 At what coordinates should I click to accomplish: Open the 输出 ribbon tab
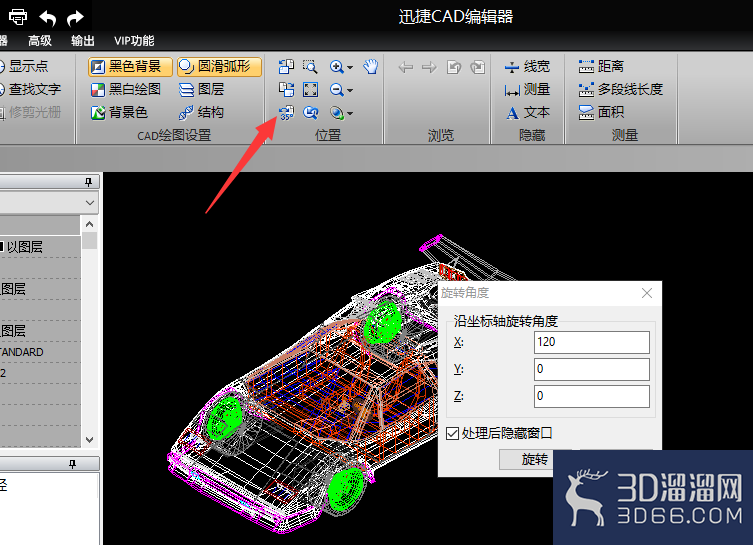(83, 41)
